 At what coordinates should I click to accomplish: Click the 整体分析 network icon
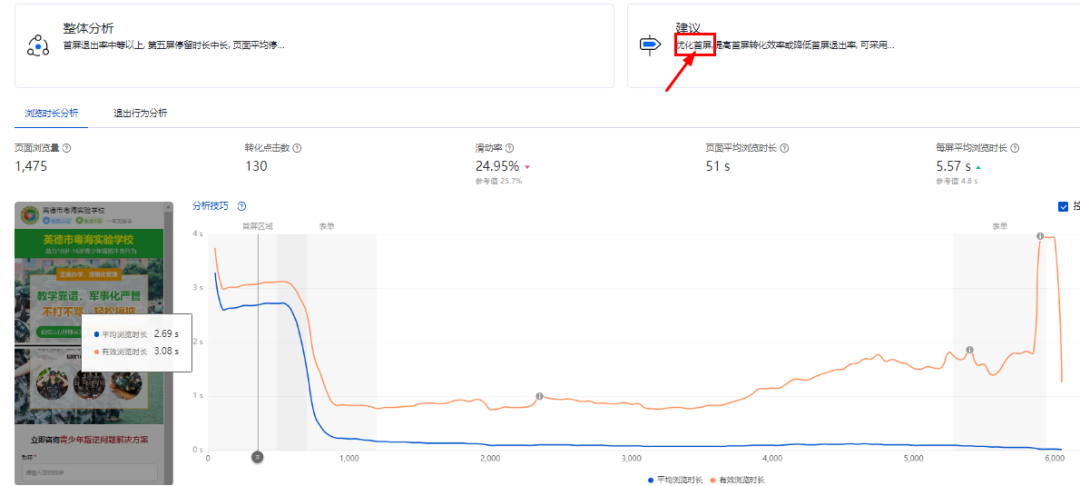pos(37,45)
